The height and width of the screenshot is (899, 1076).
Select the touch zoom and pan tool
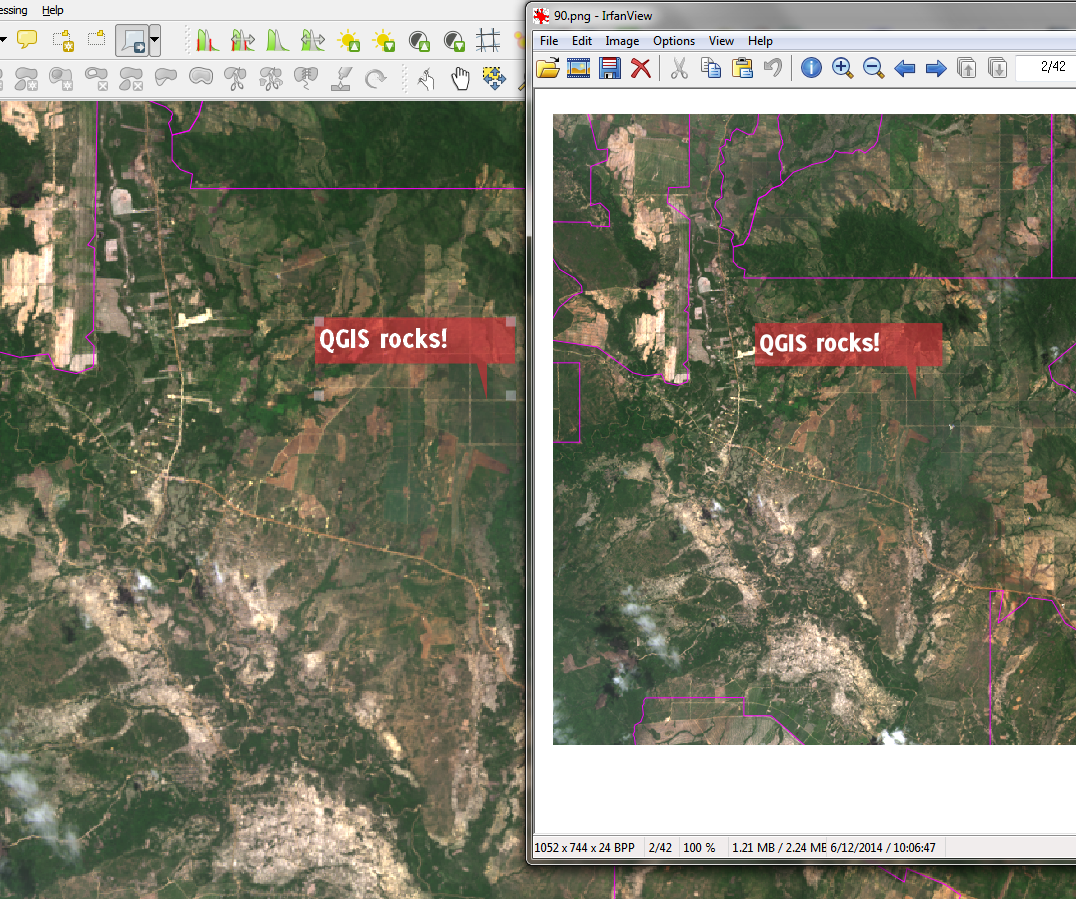coord(426,80)
